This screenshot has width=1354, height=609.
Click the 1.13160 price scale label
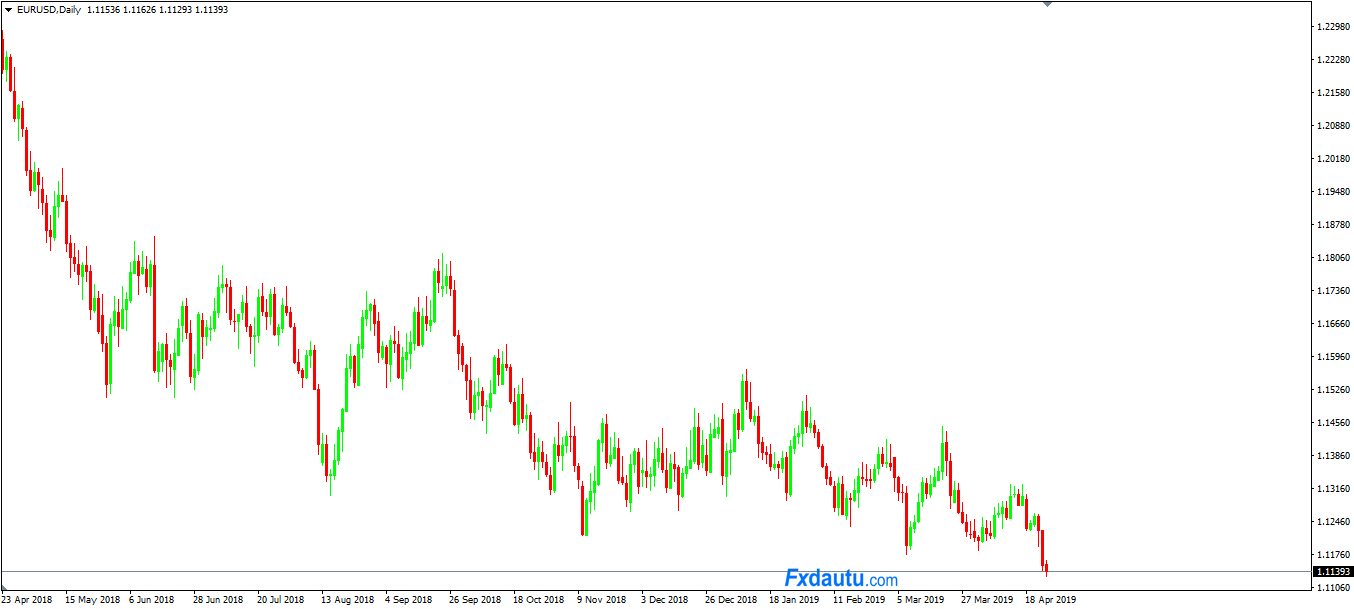[1332, 489]
